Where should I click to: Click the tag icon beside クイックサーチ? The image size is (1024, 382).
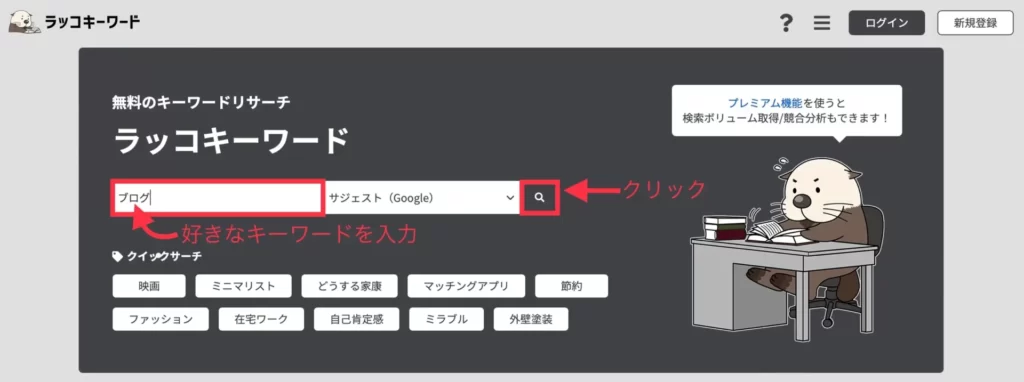[118, 257]
